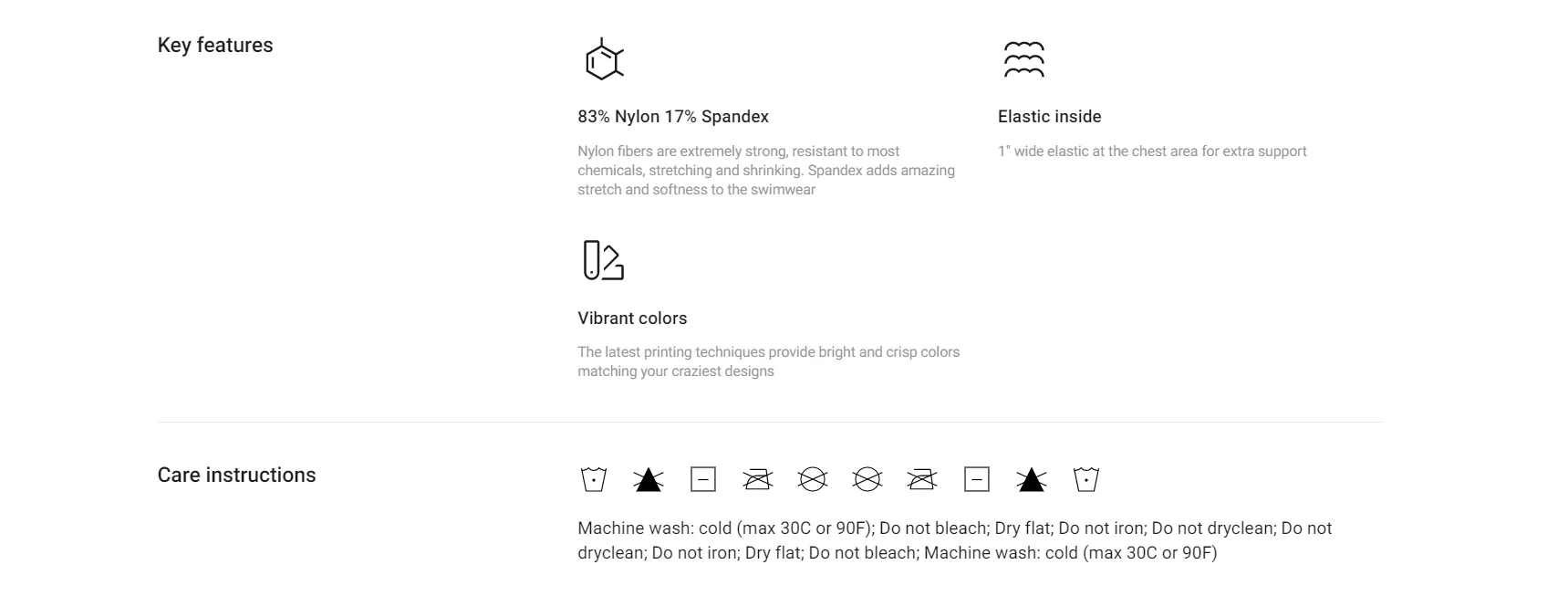1568x596 pixels.
Task: Click the first do not bleach triangle icon
Action: [649, 479]
